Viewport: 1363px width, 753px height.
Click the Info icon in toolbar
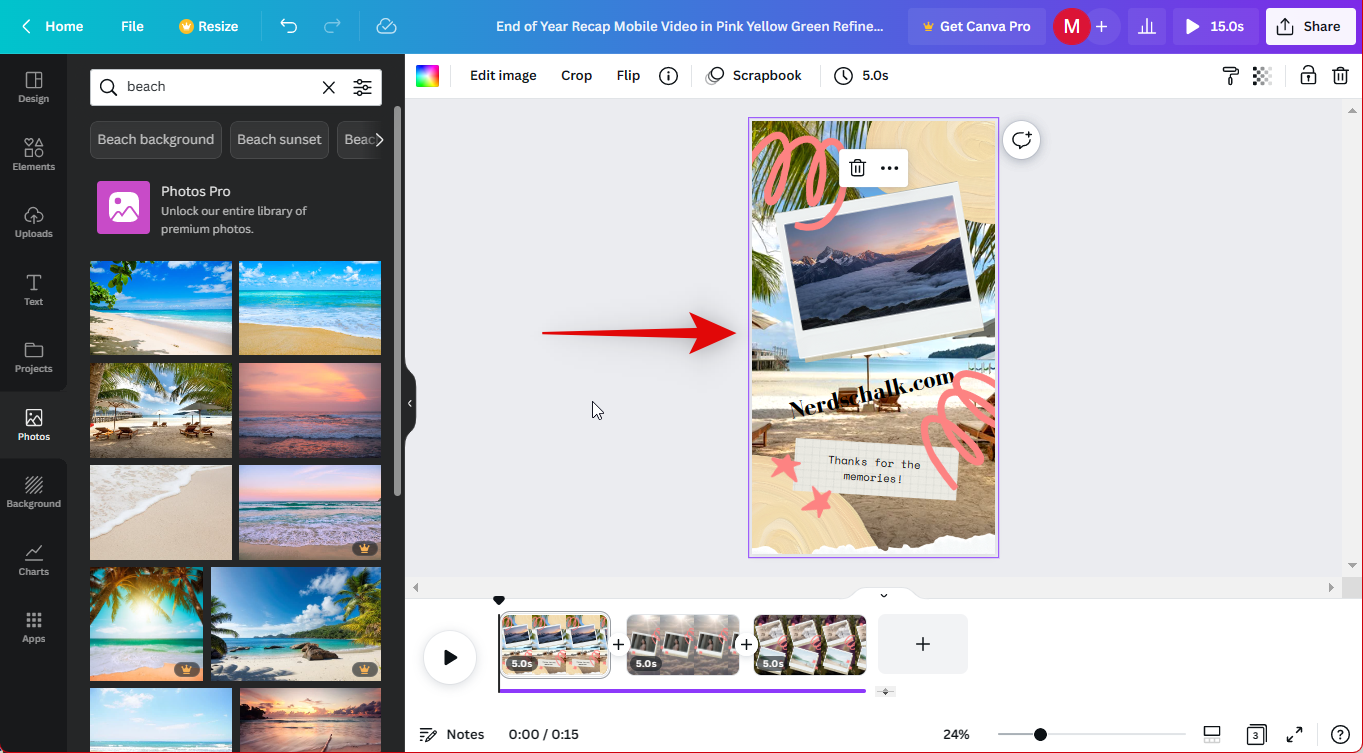coord(669,76)
